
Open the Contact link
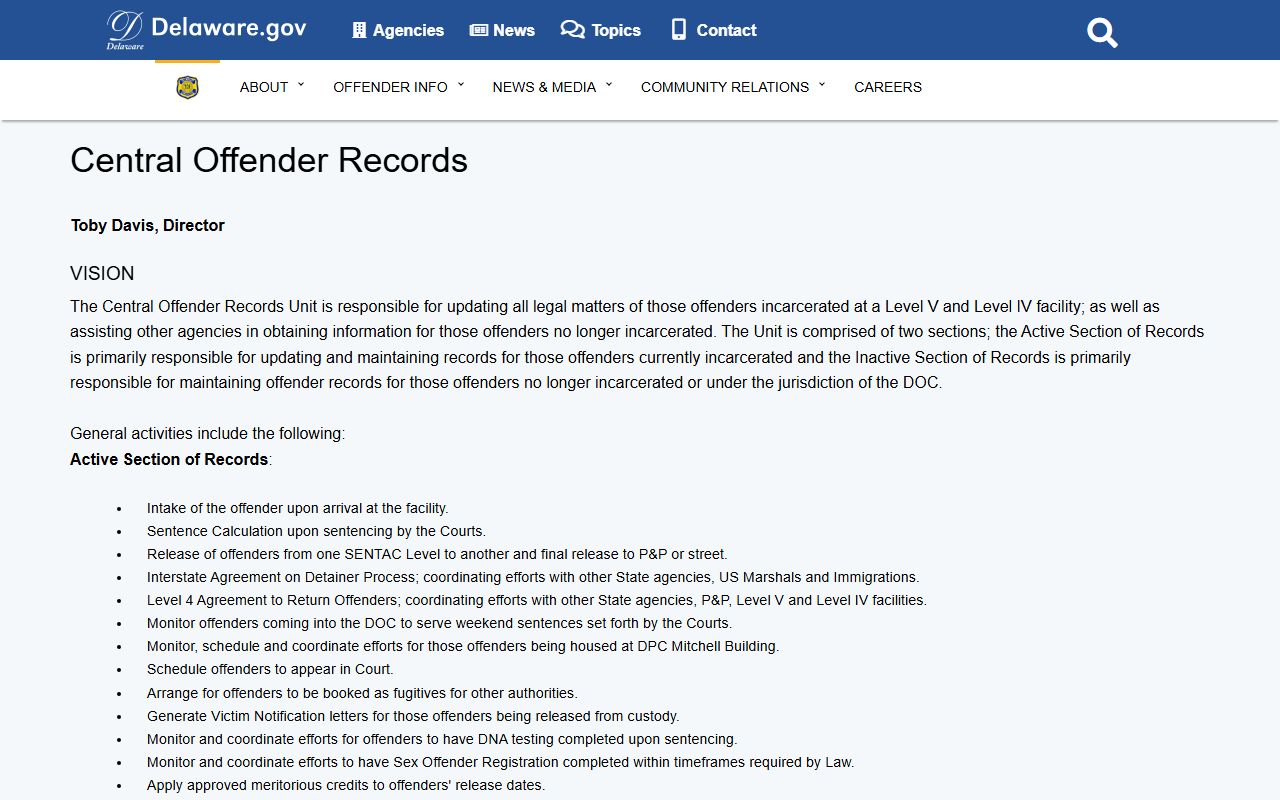click(726, 30)
